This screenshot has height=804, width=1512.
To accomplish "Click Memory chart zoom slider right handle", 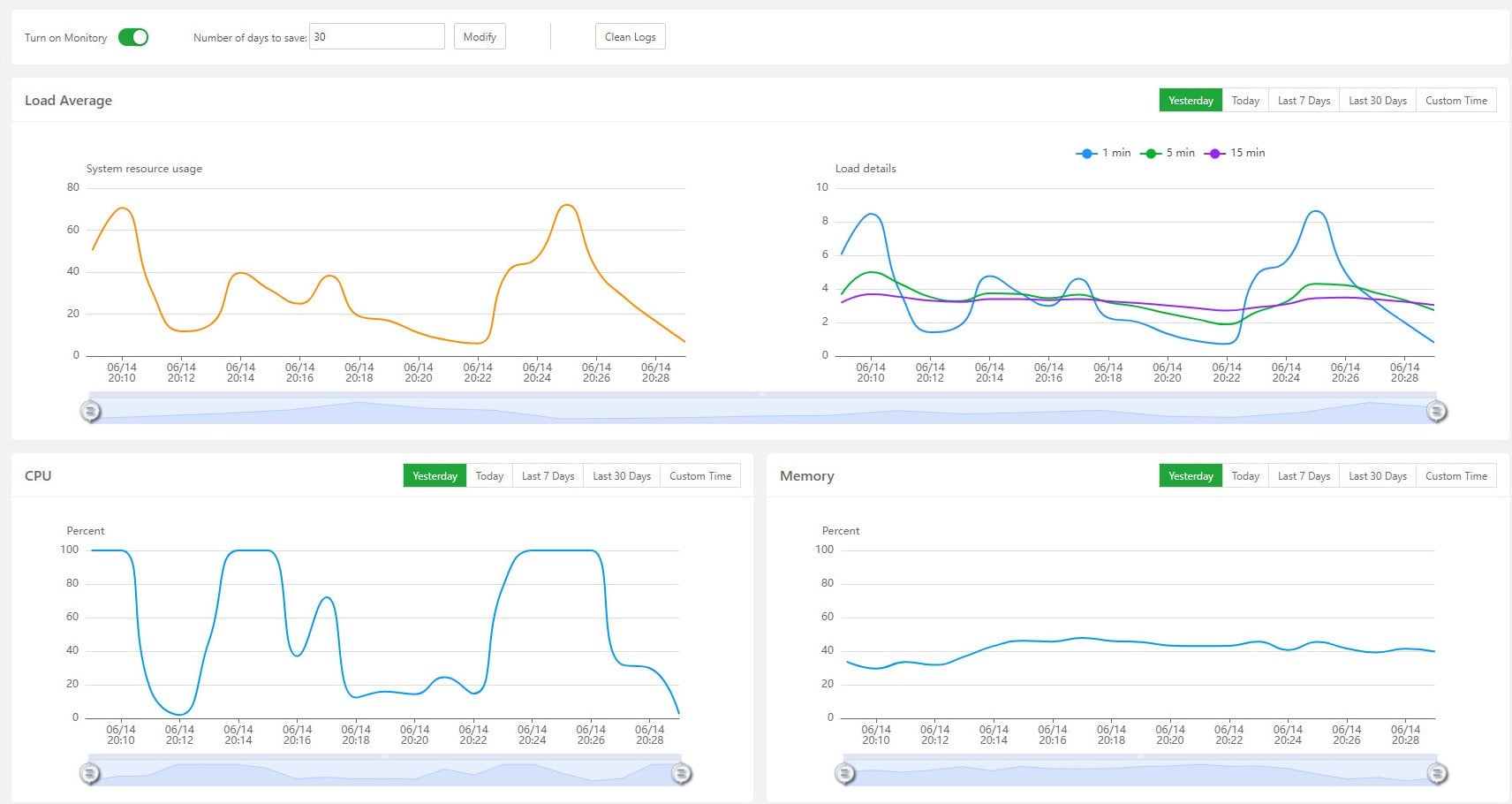I will [x=1437, y=774].
